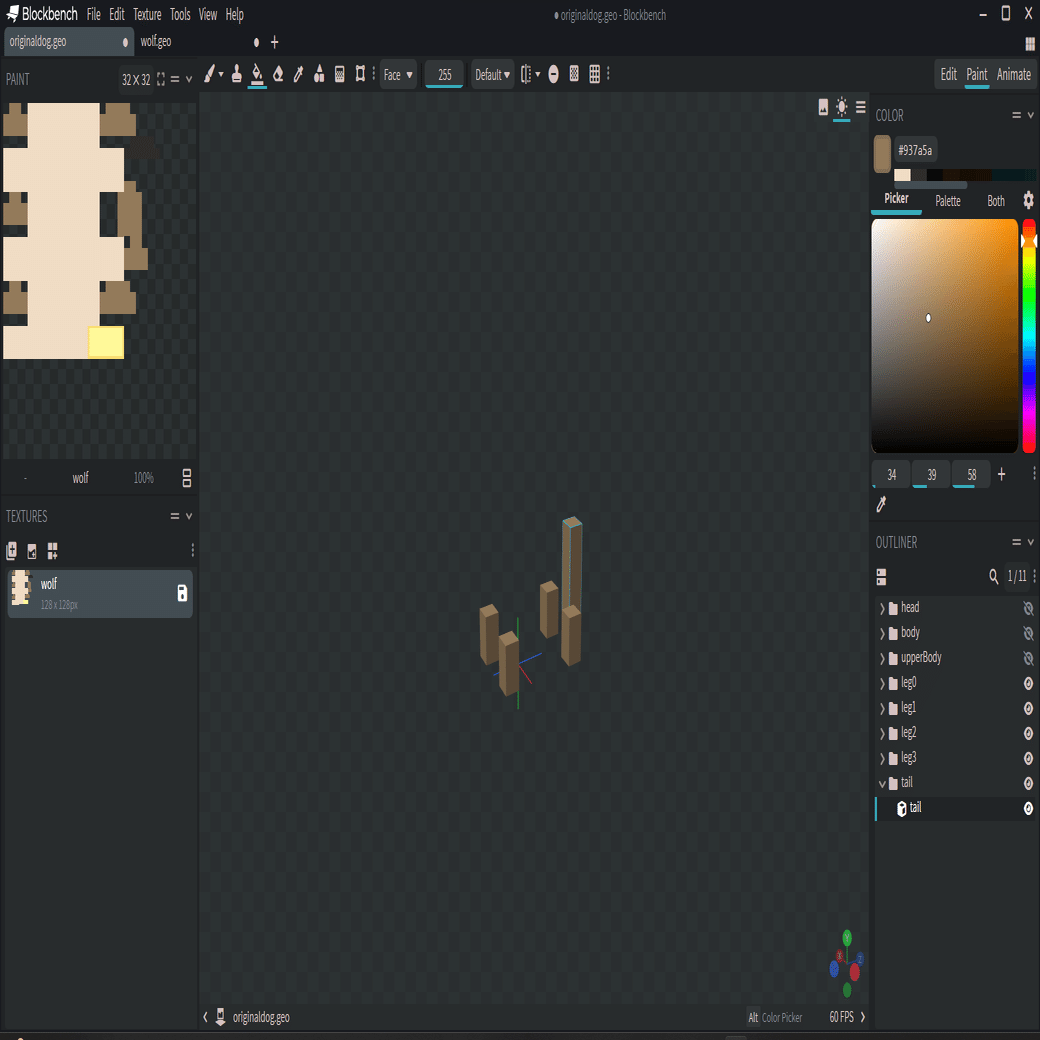This screenshot has height=1040, width=1040.
Task: Toggle visibility of the upperBody group
Action: (1028, 658)
